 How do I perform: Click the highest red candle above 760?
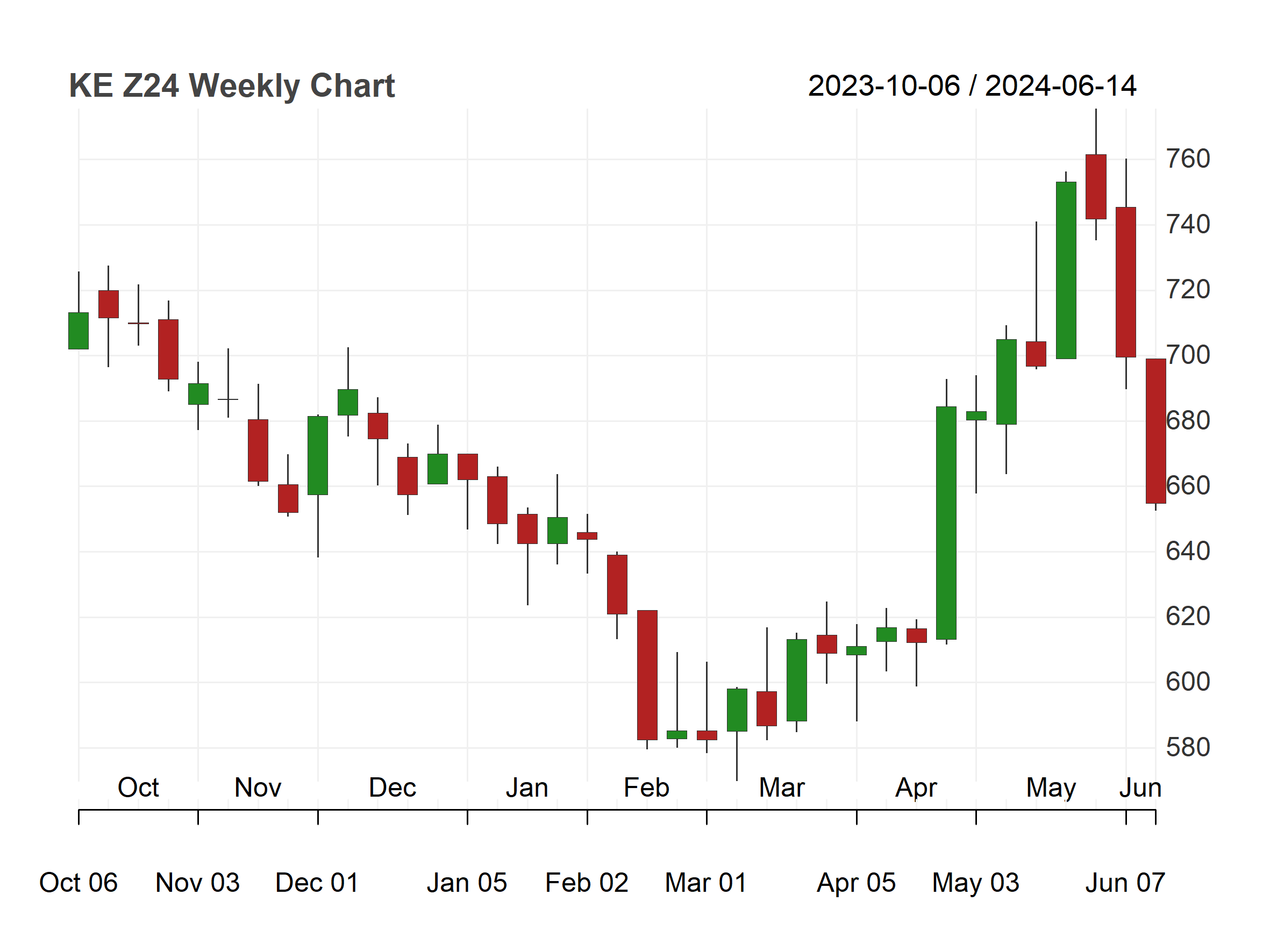point(1096,187)
